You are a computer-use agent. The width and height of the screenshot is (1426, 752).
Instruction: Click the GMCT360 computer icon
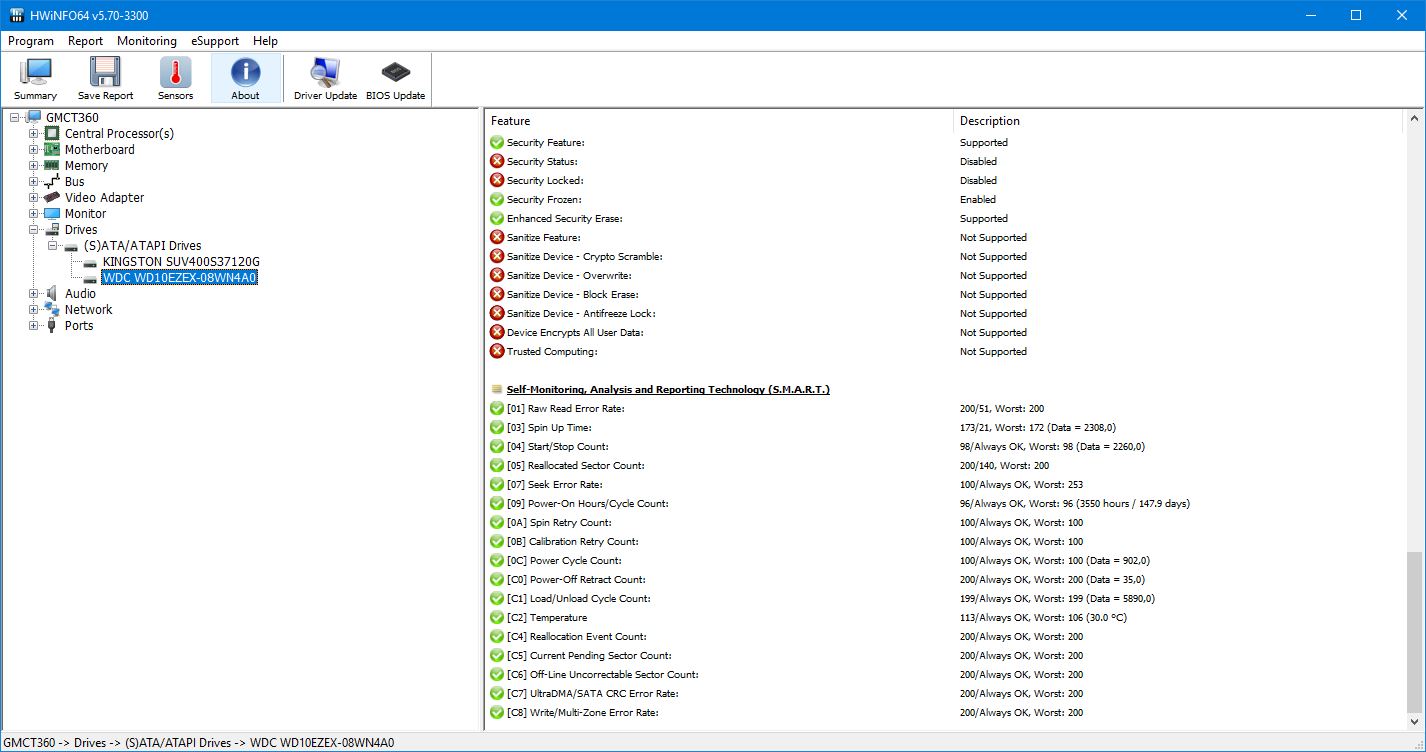pos(34,118)
